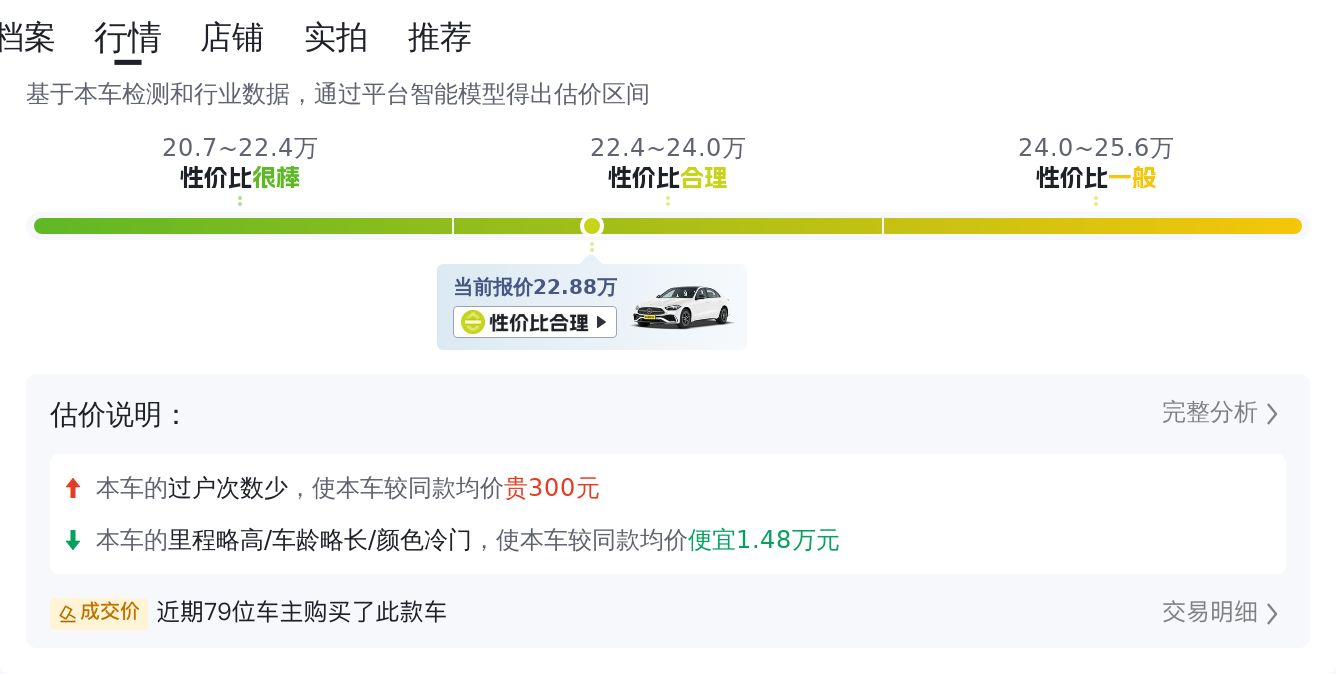Click the 便宜1.48万元 text

764,541
